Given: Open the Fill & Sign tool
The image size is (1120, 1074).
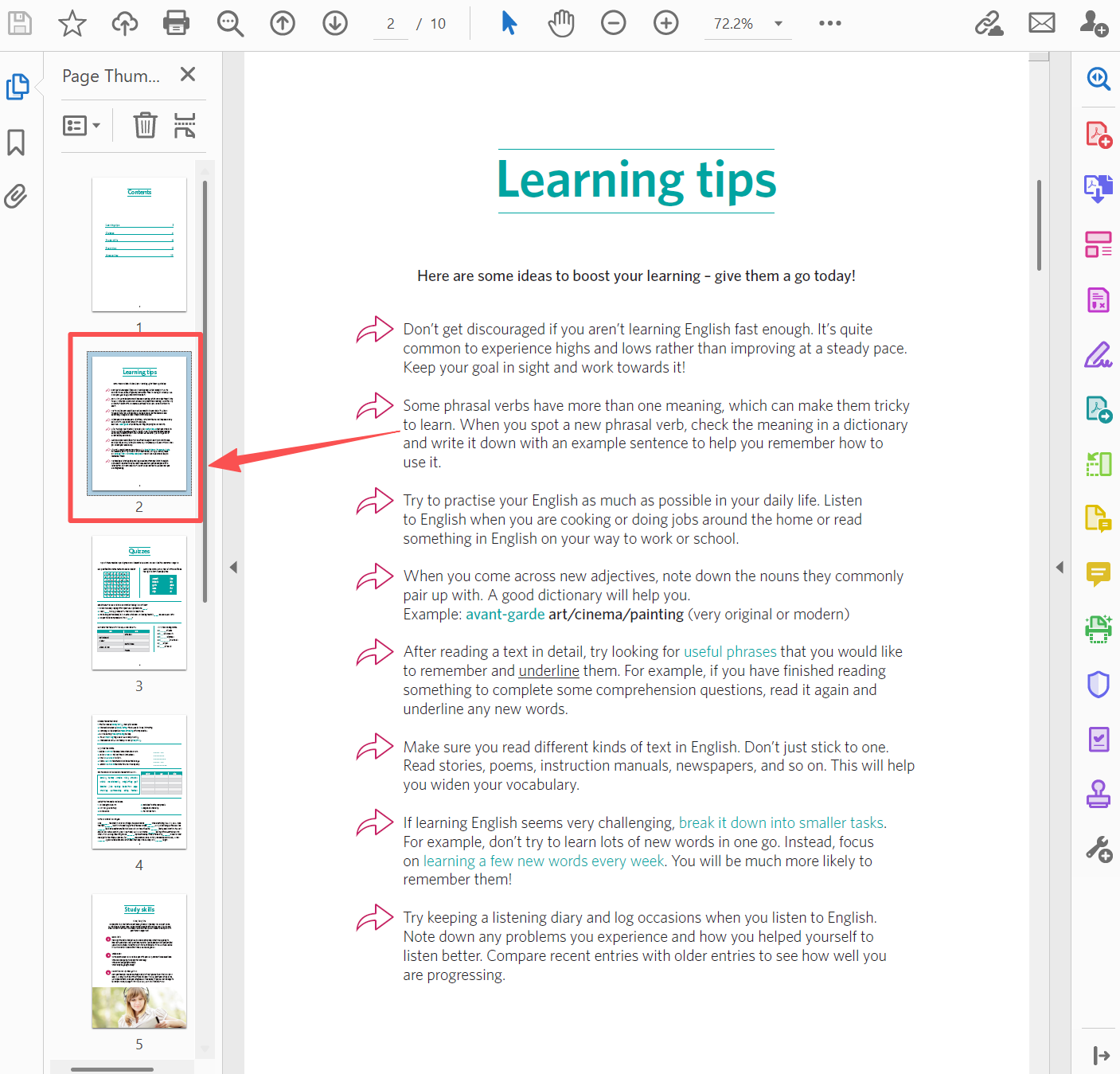Looking at the screenshot, I should (1099, 355).
